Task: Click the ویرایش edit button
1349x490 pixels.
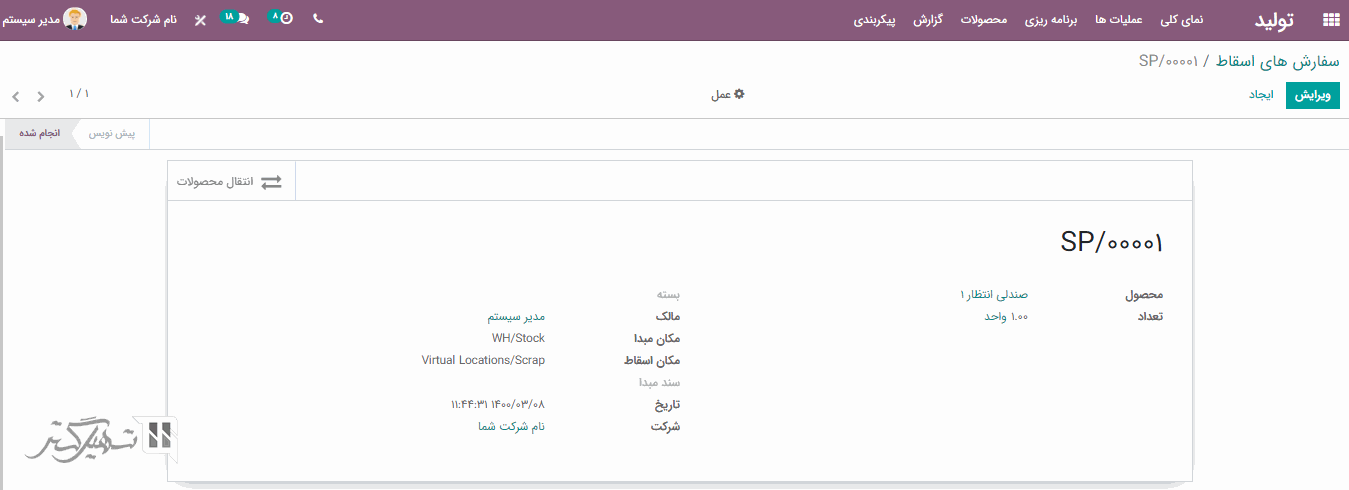Action: (1312, 95)
